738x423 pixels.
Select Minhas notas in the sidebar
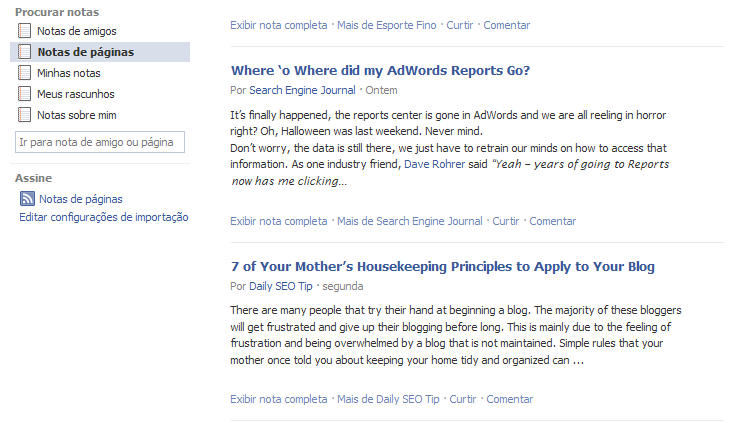pos(68,73)
